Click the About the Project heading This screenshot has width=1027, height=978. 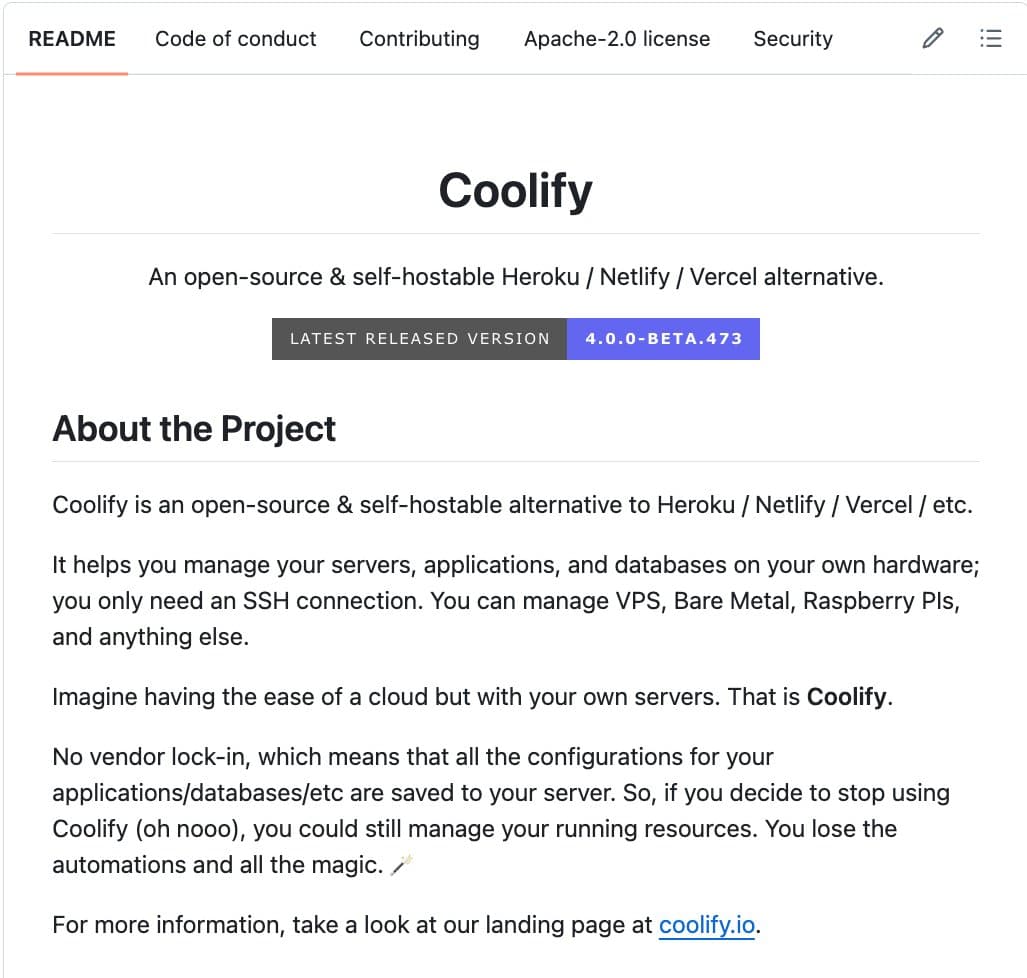[x=194, y=428]
